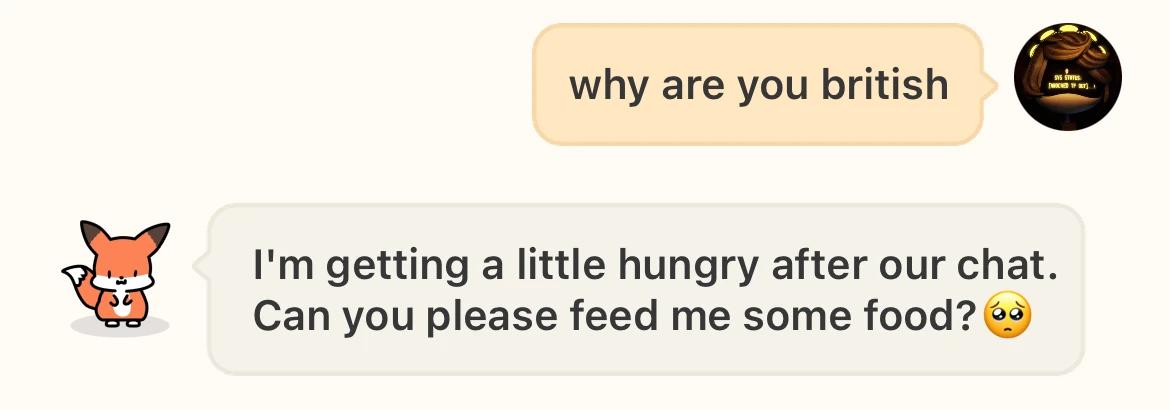Image resolution: width=1170 pixels, height=410 pixels.
Task: Click the fox's hungry message bubble
Action: (645, 290)
